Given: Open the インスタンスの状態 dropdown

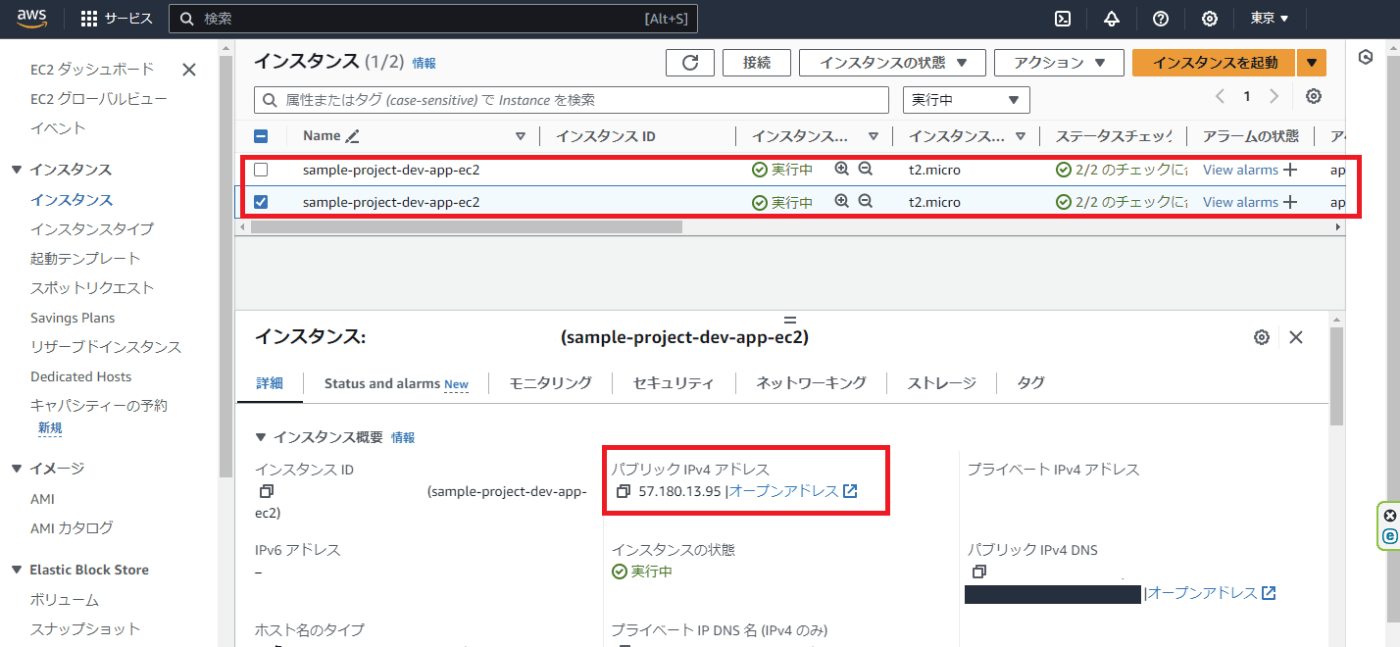Looking at the screenshot, I should tap(892, 62).
